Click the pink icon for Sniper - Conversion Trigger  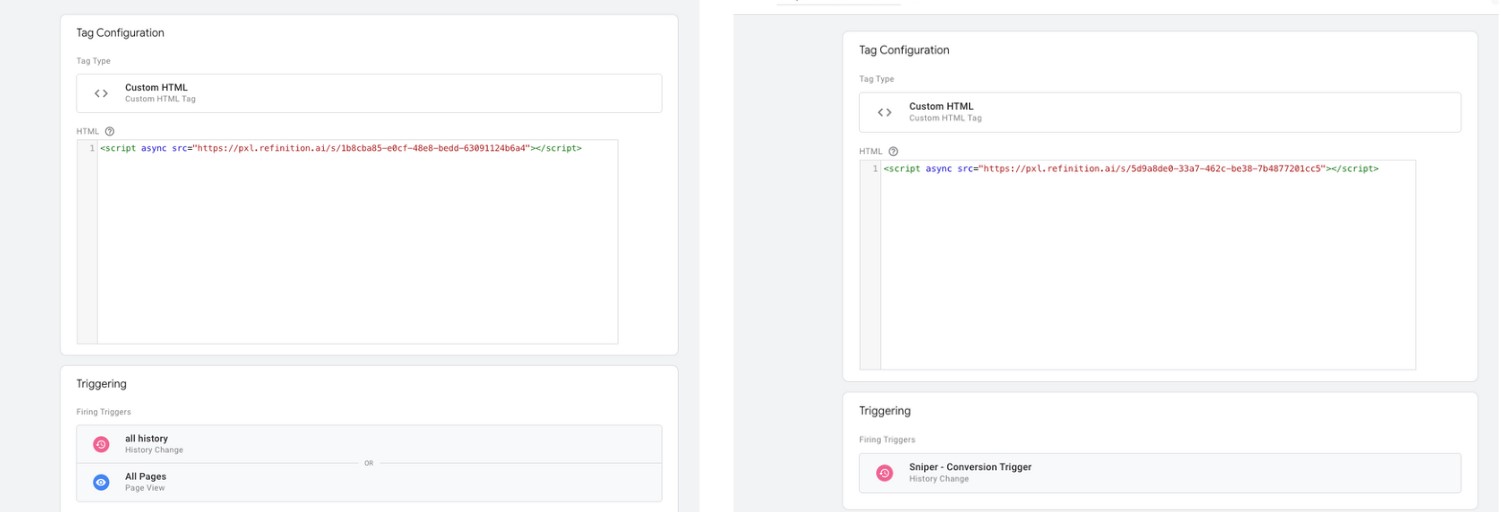(x=884, y=473)
